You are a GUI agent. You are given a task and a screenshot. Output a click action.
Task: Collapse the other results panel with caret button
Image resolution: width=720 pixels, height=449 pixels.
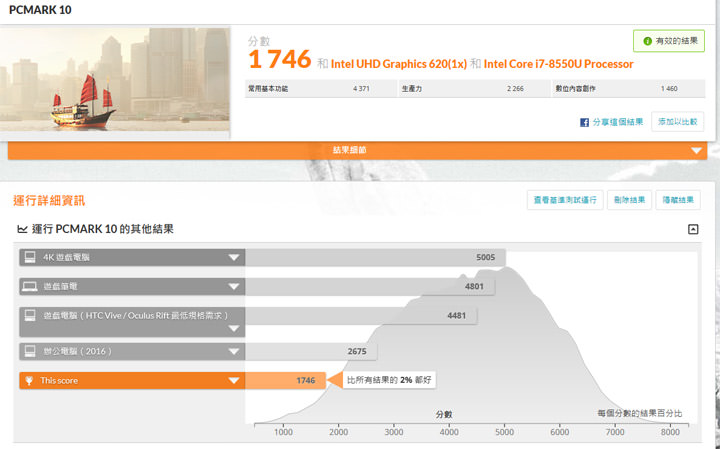[x=693, y=229]
